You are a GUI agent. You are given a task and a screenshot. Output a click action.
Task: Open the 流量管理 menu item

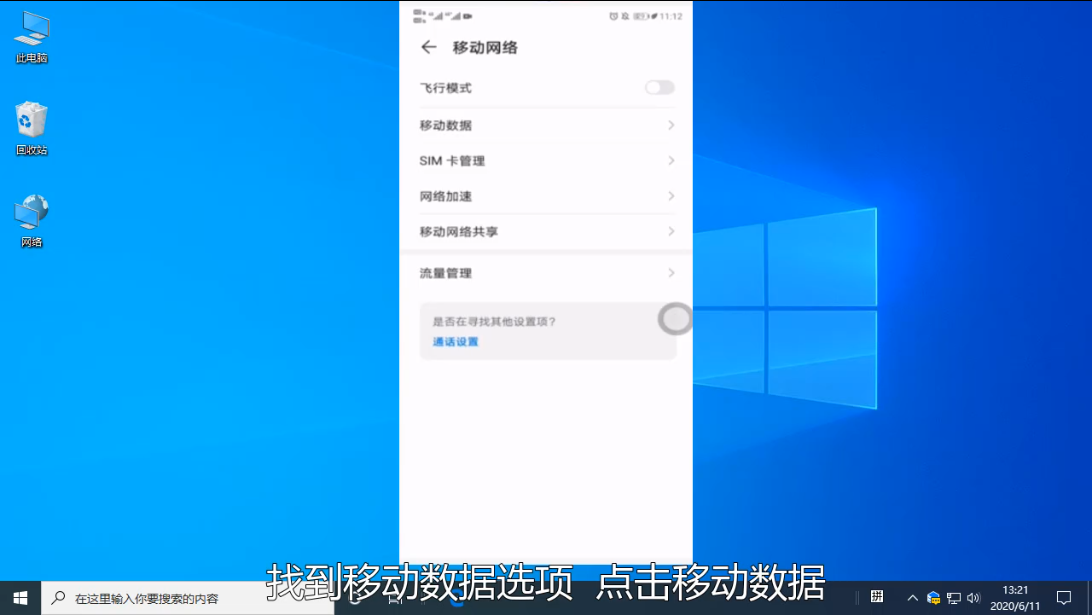tap(446, 273)
